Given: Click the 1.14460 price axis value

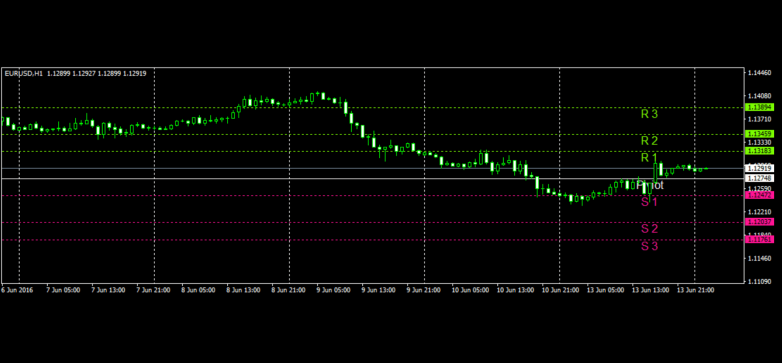Looking at the screenshot, I should pyautogui.click(x=759, y=73).
